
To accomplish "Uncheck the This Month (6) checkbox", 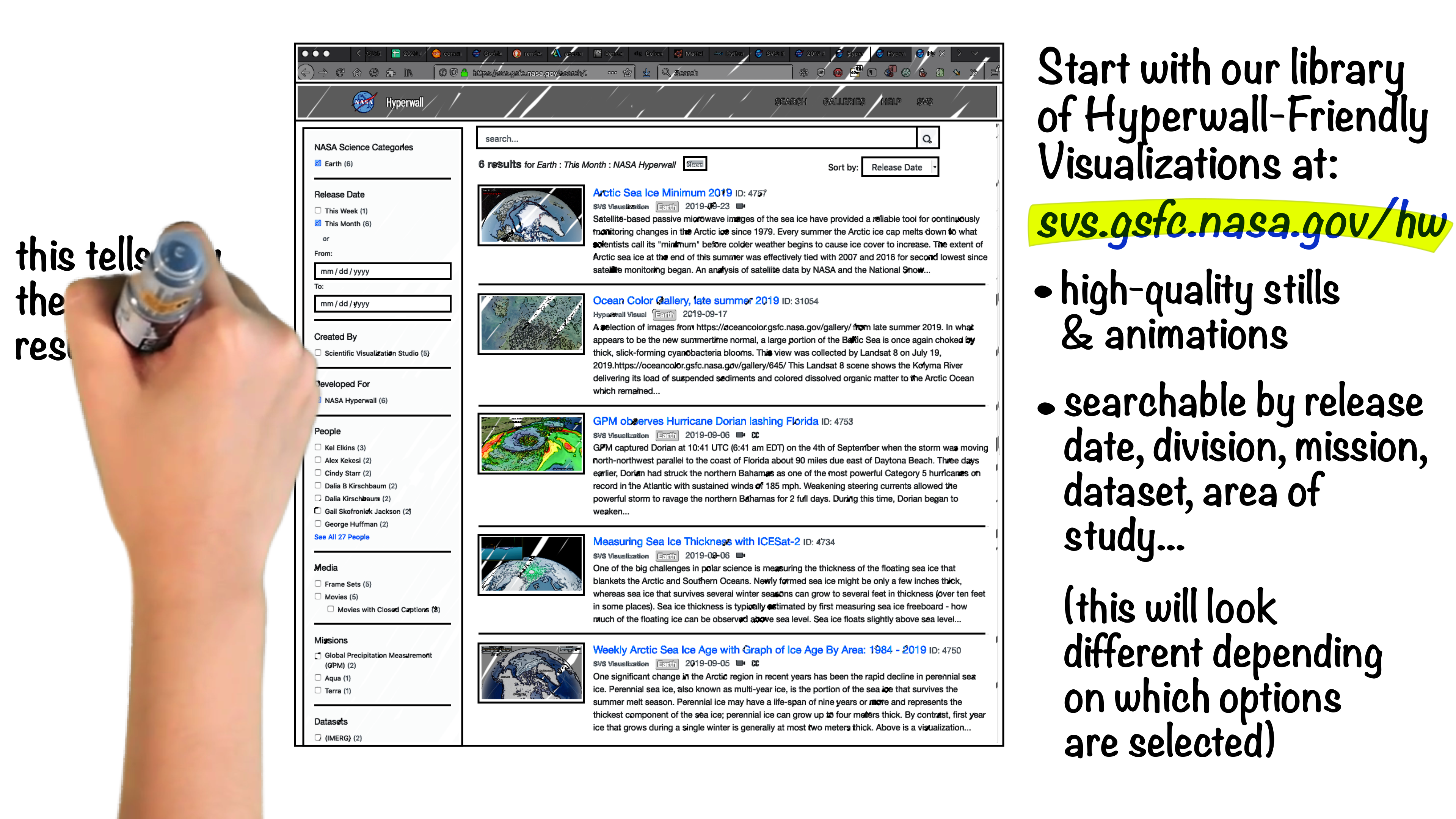I will click(318, 223).
